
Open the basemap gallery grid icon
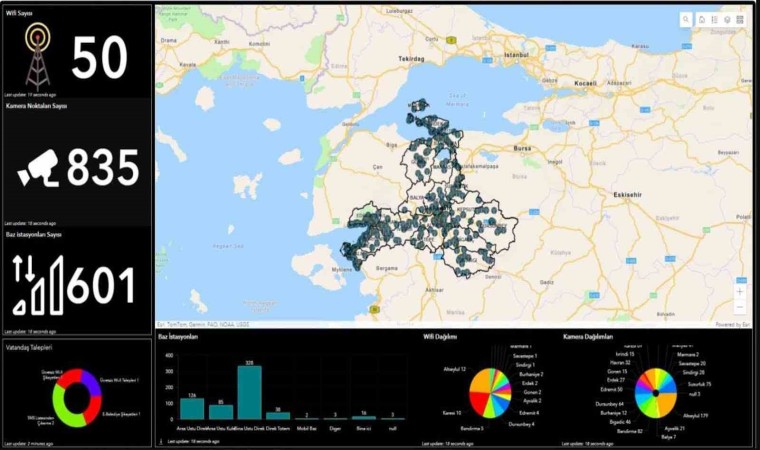(x=740, y=19)
